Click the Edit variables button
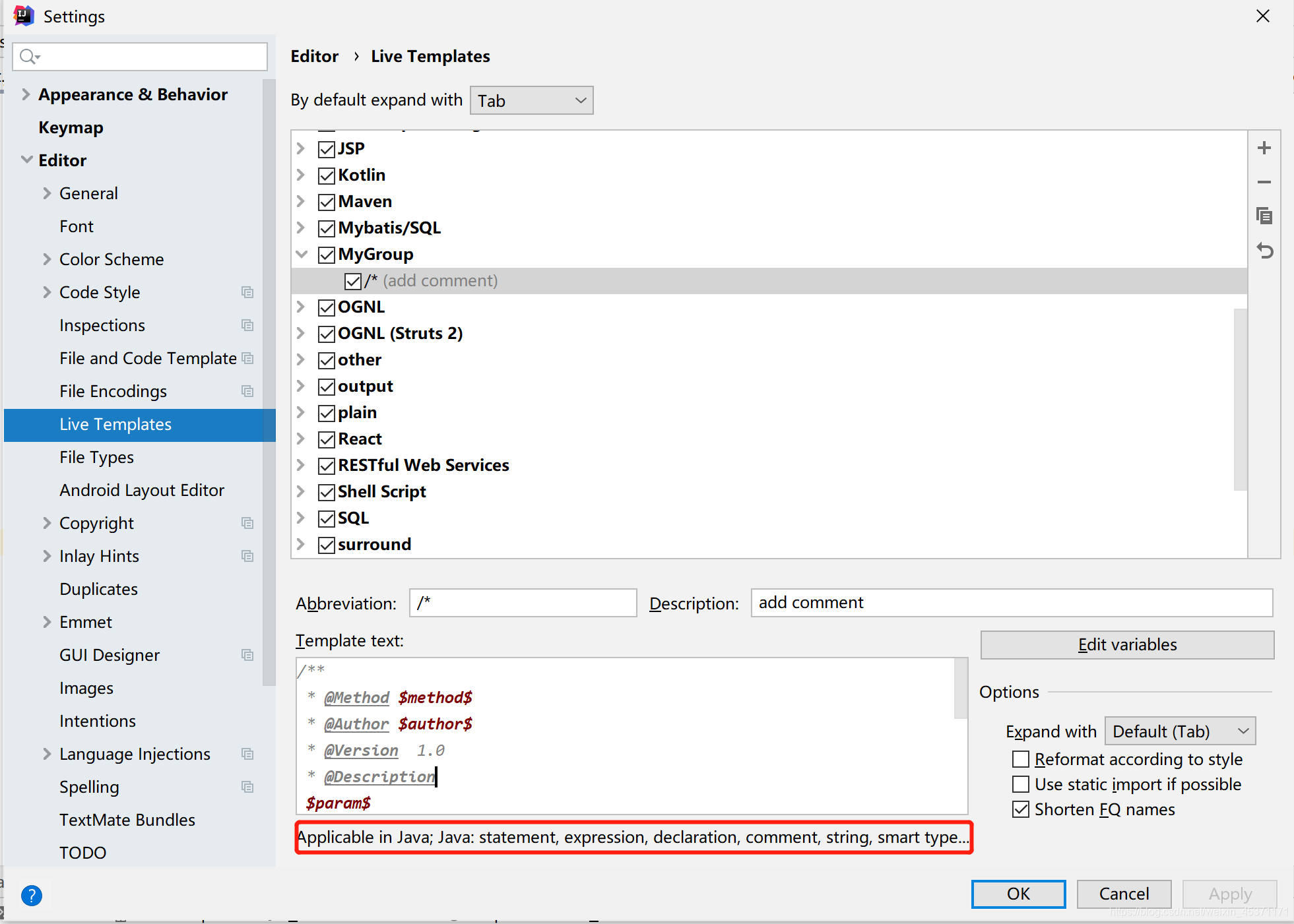This screenshot has height=924, width=1294. click(x=1126, y=644)
